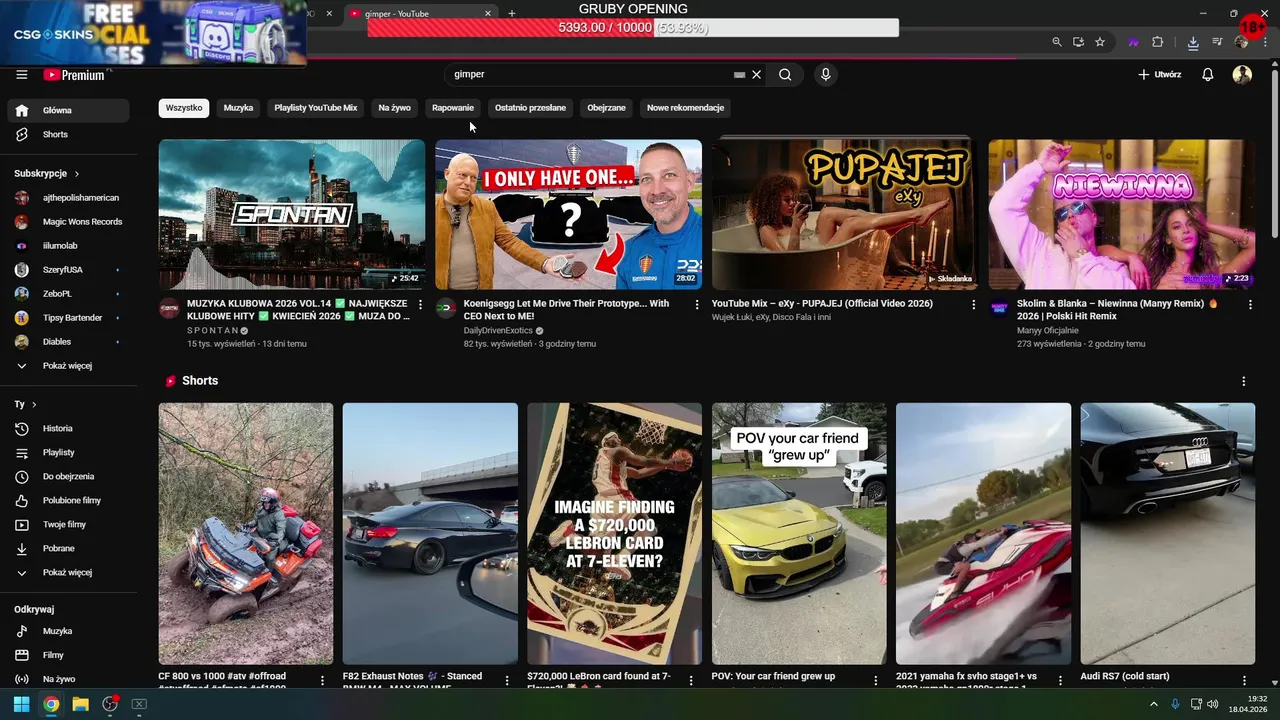Select the Rapowanie filter chip

[x=453, y=108]
